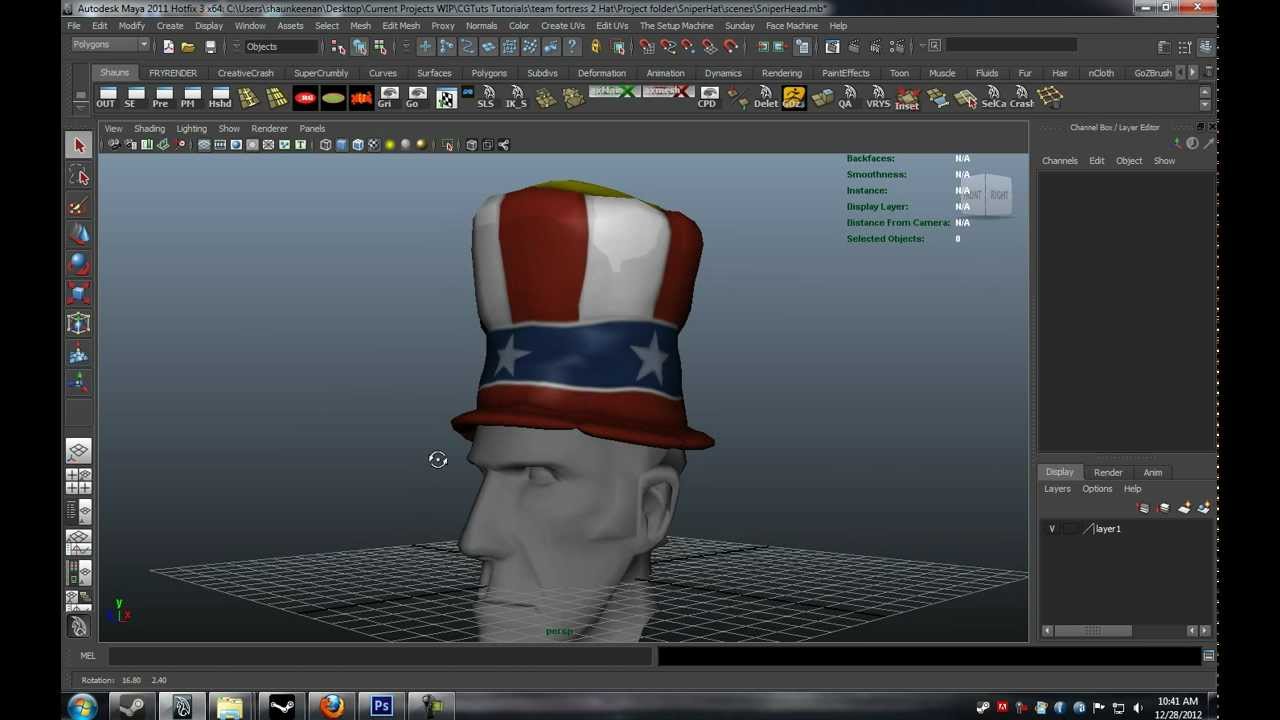Toggle select by object type icon
Screen dimensions: 1280x720
359,46
